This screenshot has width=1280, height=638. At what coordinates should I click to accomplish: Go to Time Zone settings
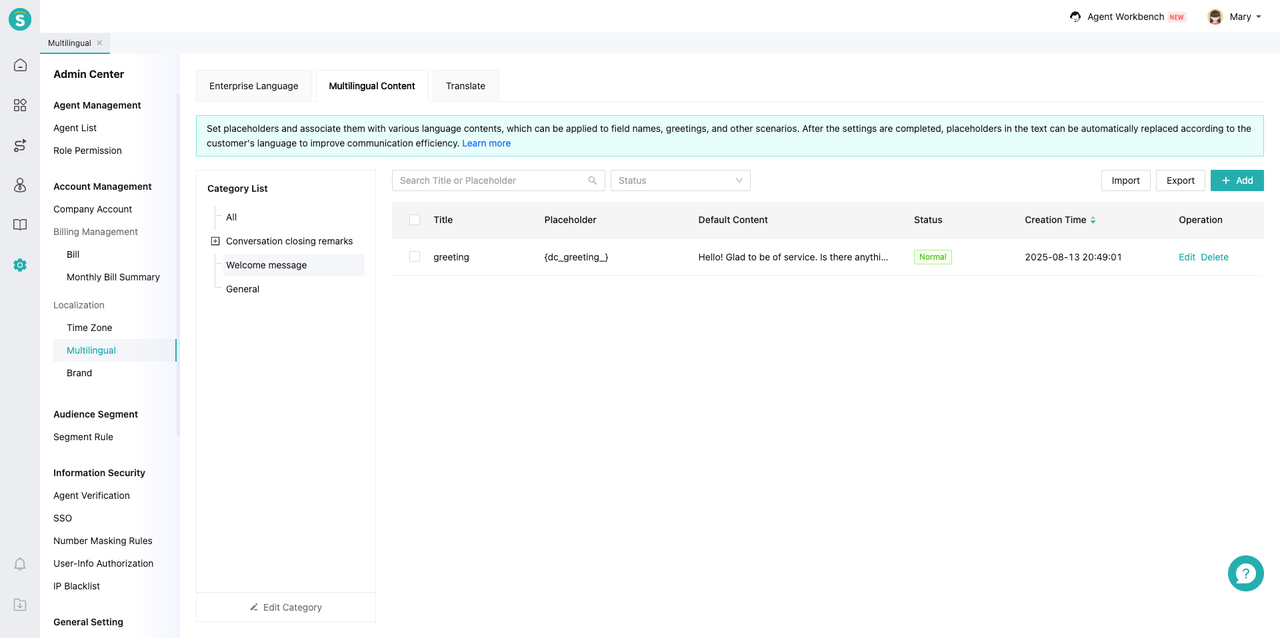point(89,328)
